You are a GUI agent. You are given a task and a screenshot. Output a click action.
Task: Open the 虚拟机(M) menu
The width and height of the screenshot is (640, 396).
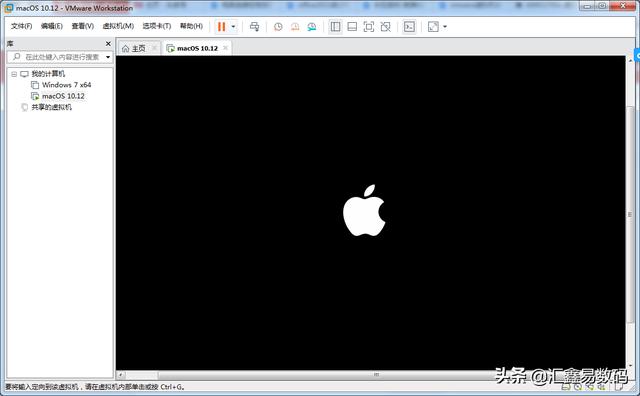pyautogui.click(x=118, y=26)
